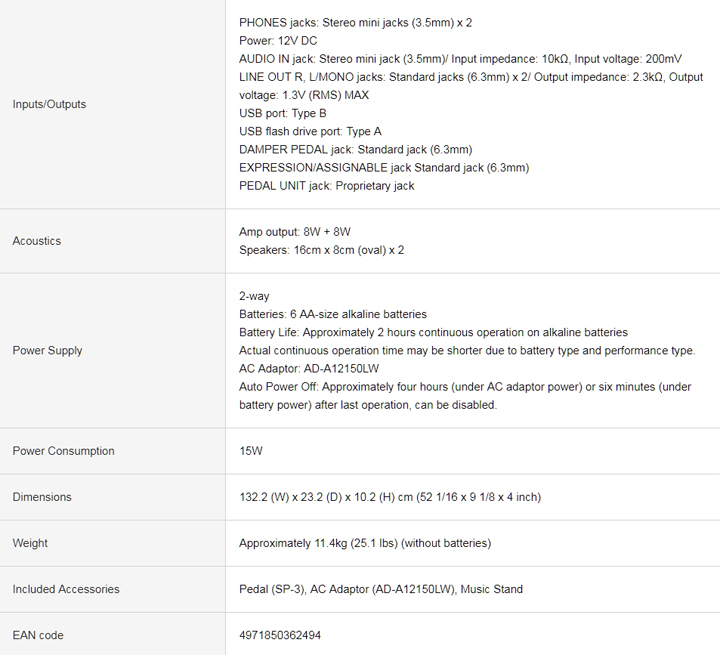The height and width of the screenshot is (655, 720).
Task: Click the Power Consumption label
Action: click(x=63, y=451)
